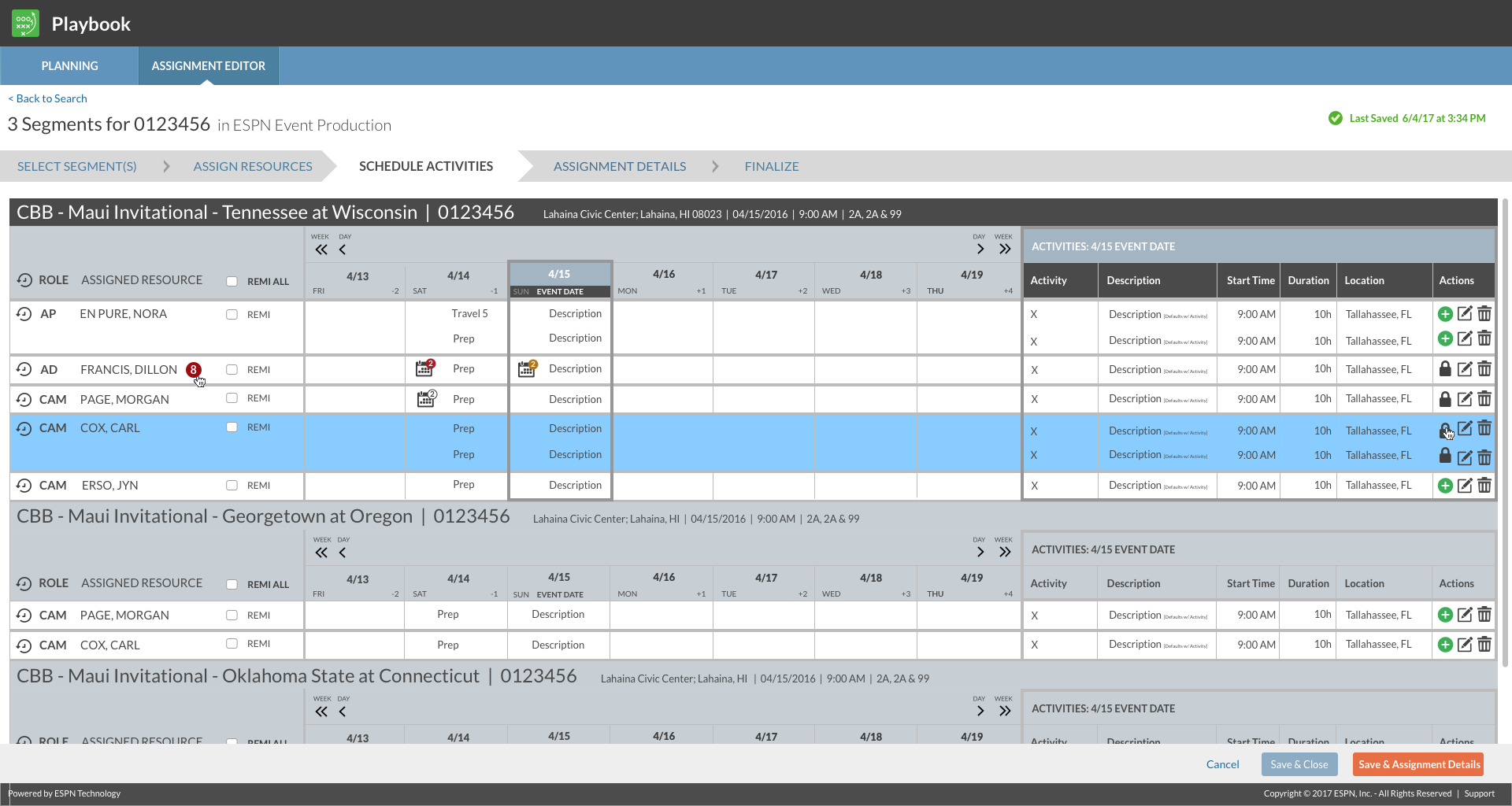Advance one week in Georgetown segment calendar

click(x=1005, y=553)
